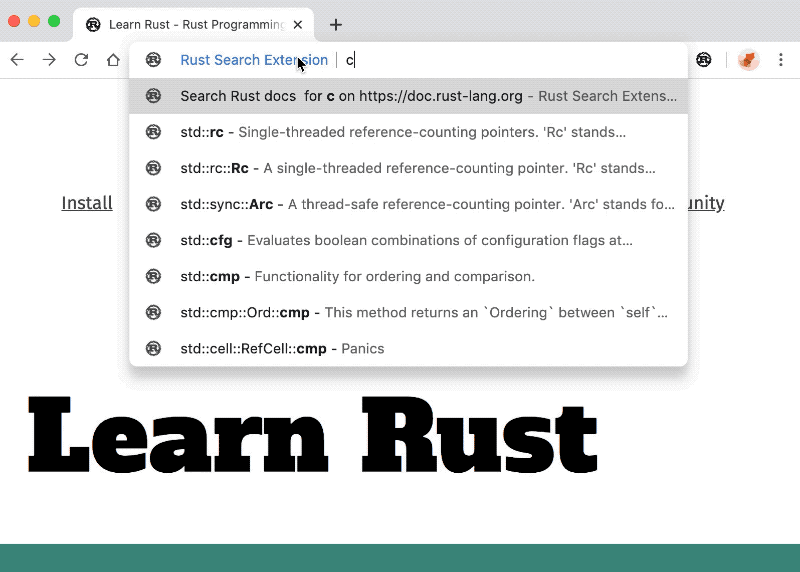Open the Chrome three-dot menu
800x572 pixels.
tap(781, 60)
